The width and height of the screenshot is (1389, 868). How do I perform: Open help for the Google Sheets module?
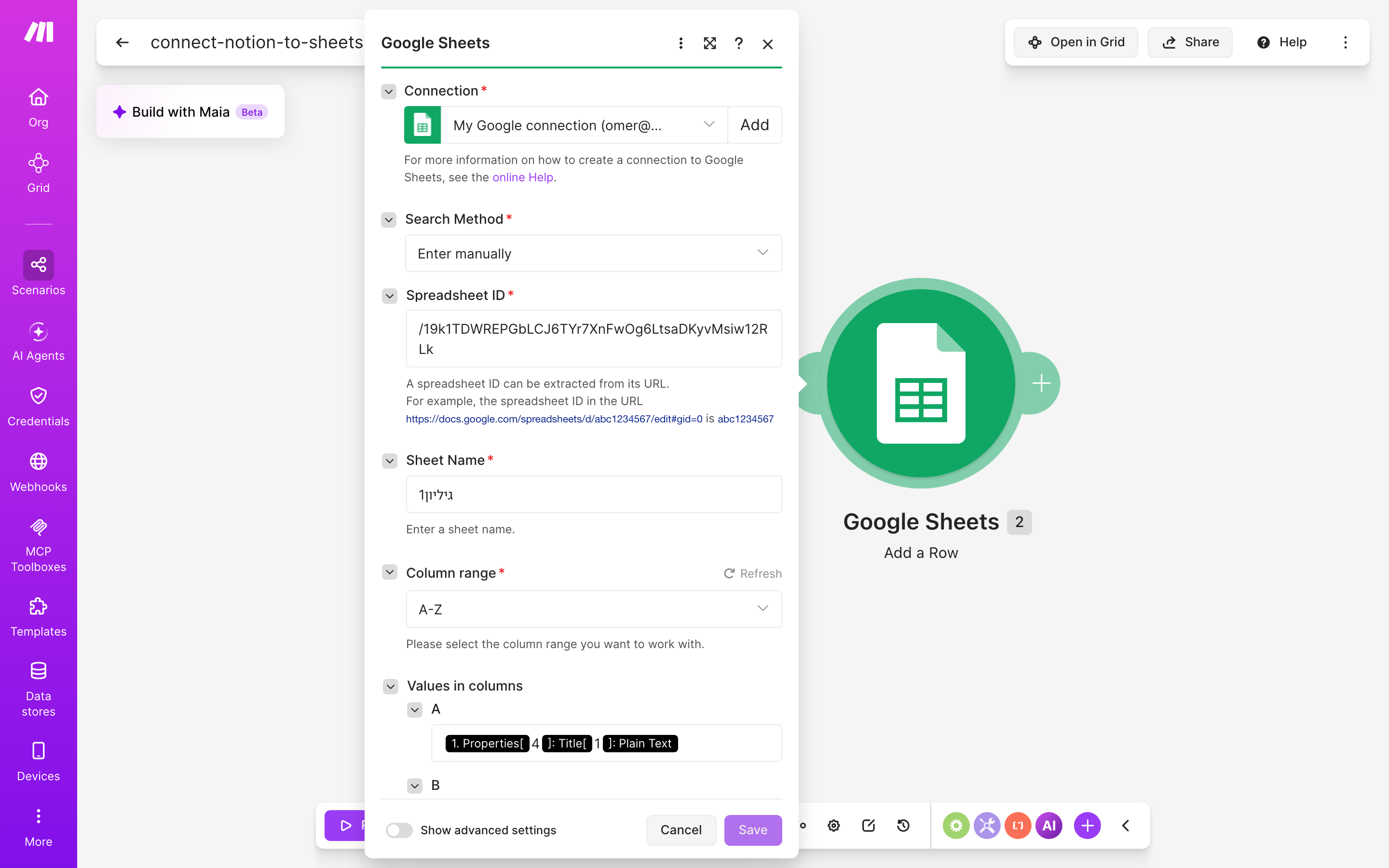[x=739, y=43]
